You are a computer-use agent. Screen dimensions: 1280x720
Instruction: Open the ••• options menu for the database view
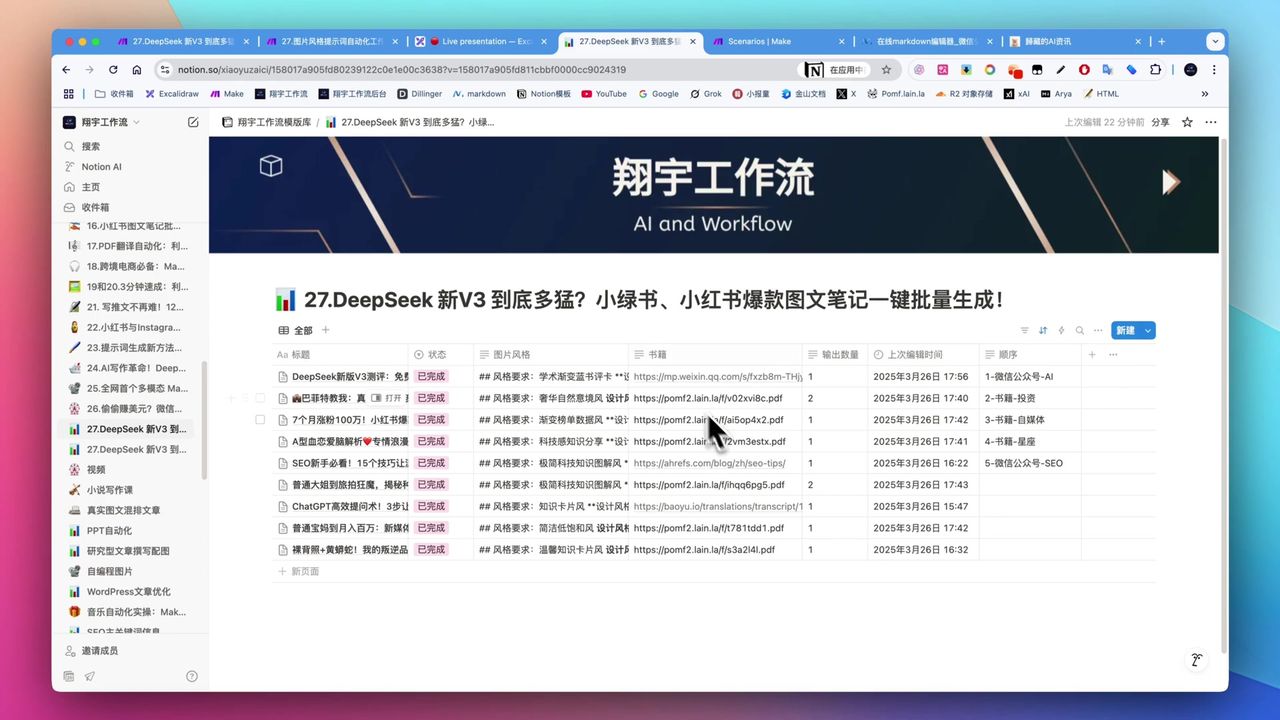click(1099, 330)
